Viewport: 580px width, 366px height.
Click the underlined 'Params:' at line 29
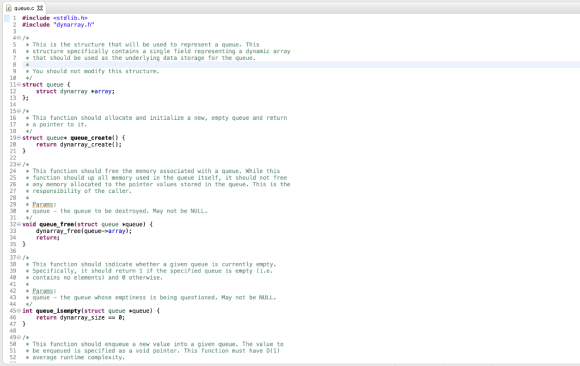44,204
